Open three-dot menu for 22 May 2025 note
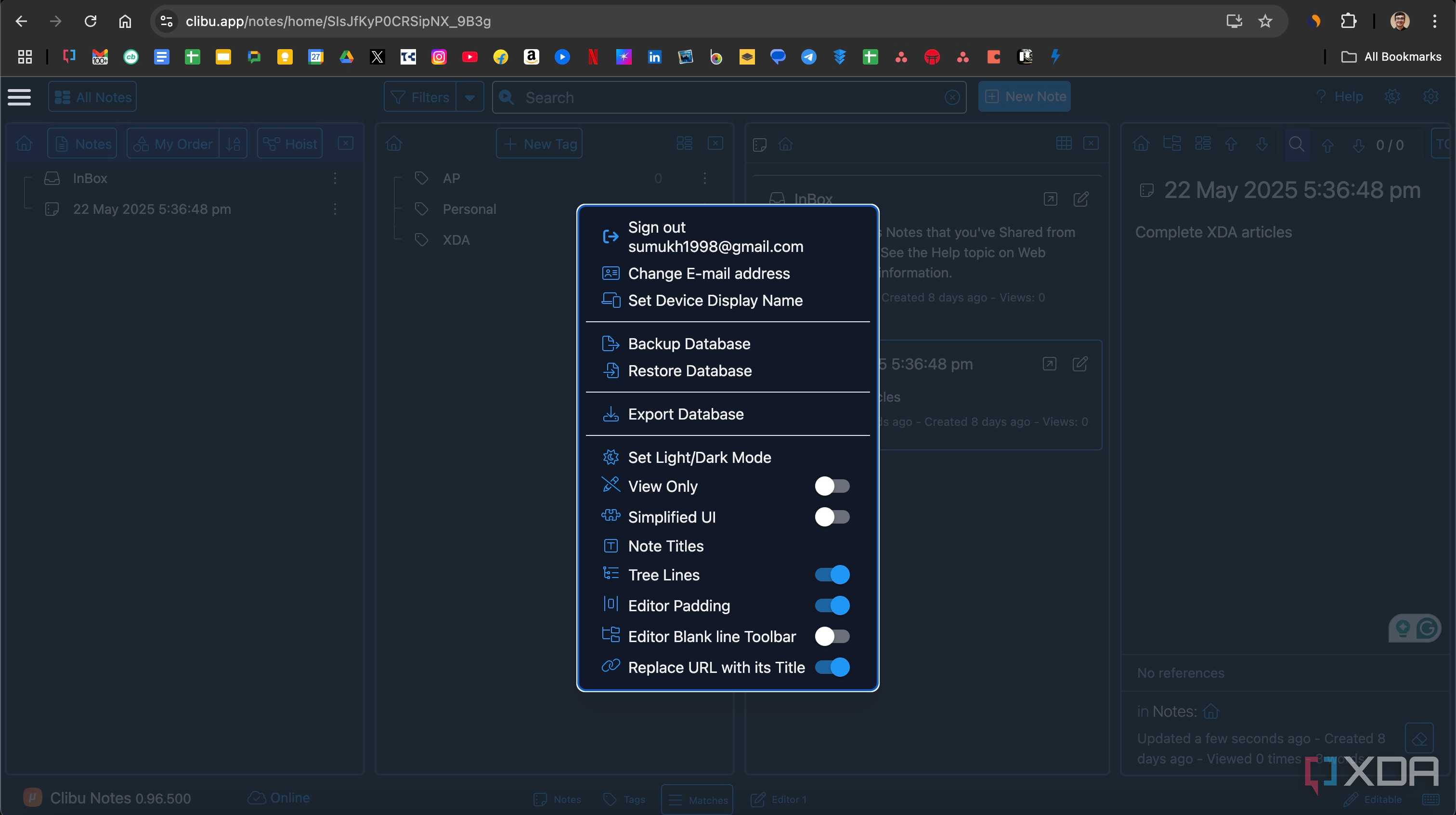1456x815 pixels. pos(335,209)
